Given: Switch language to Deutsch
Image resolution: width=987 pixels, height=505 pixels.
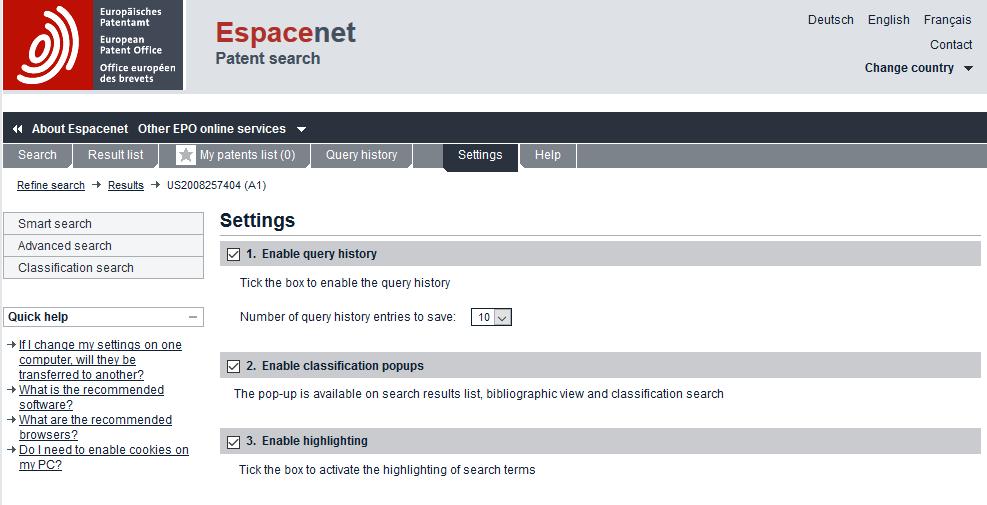Looking at the screenshot, I should click(x=831, y=20).
